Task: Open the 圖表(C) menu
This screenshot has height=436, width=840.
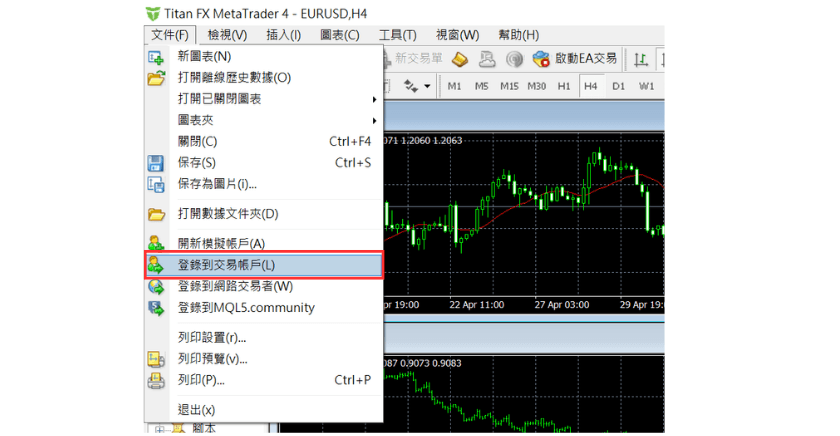Action: (x=340, y=35)
